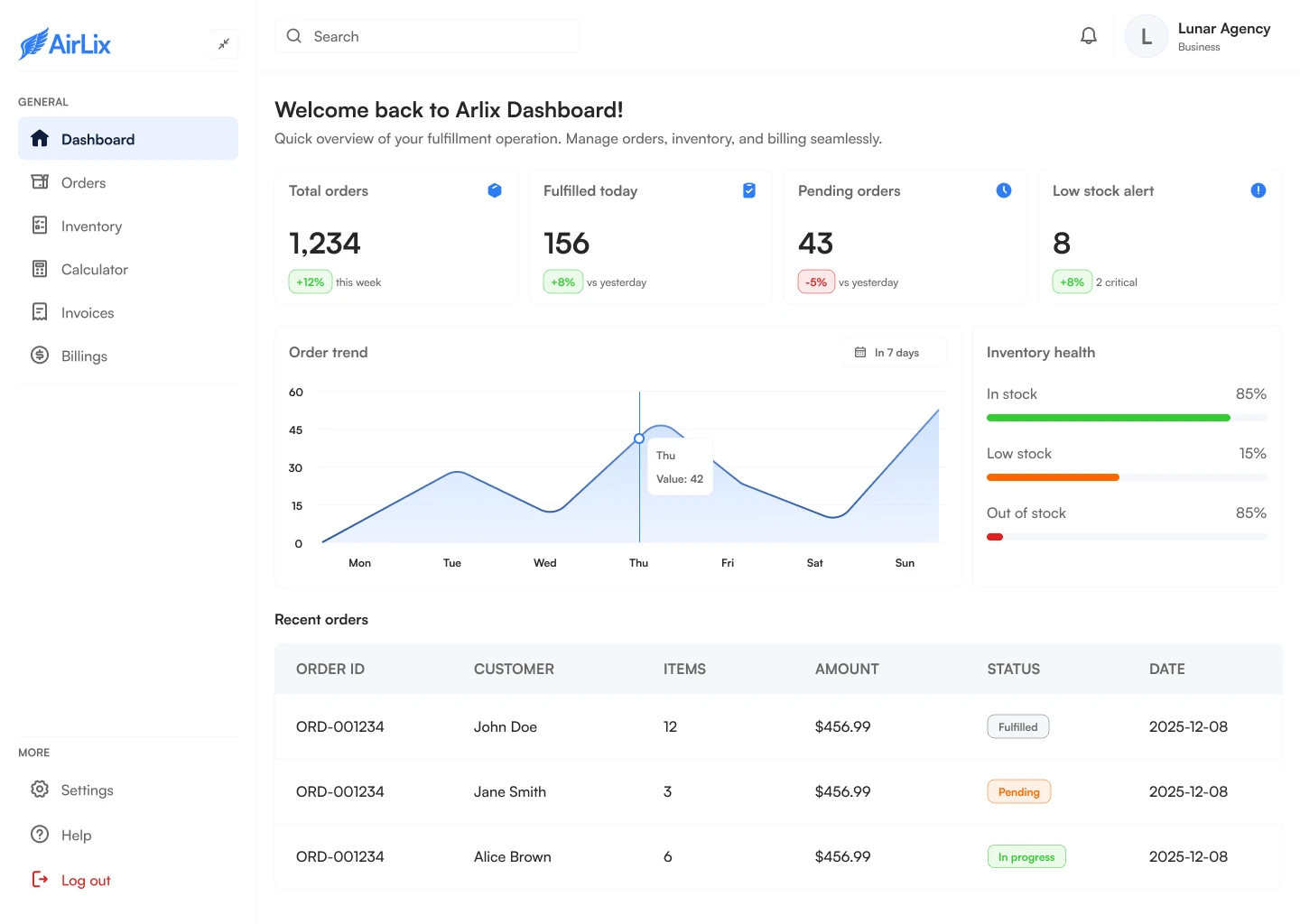Open the Billings icon
Image resolution: width=1300 pixels, height=924 pixels.
(x=40, y=356)
